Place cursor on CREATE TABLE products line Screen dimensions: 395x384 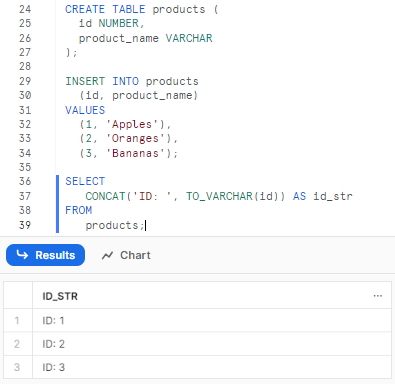pyautogui.click(x=142, y=9)
